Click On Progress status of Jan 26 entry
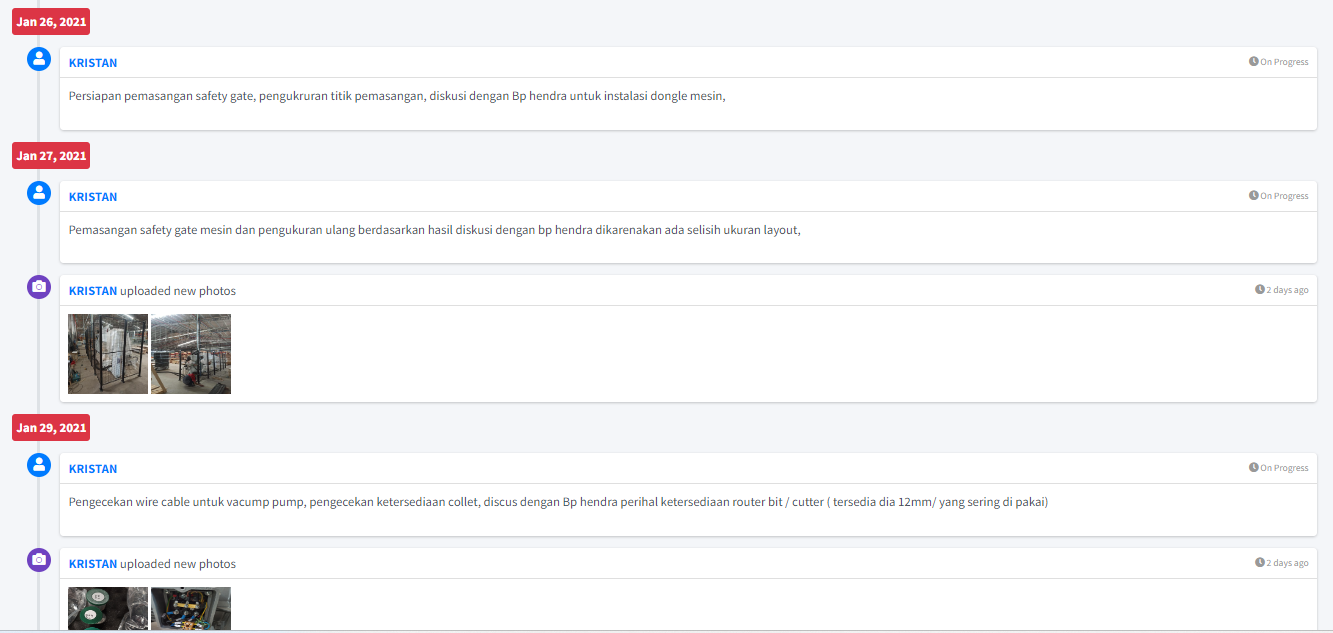This screenshot has height=633, width=1333. [1284, 62]
